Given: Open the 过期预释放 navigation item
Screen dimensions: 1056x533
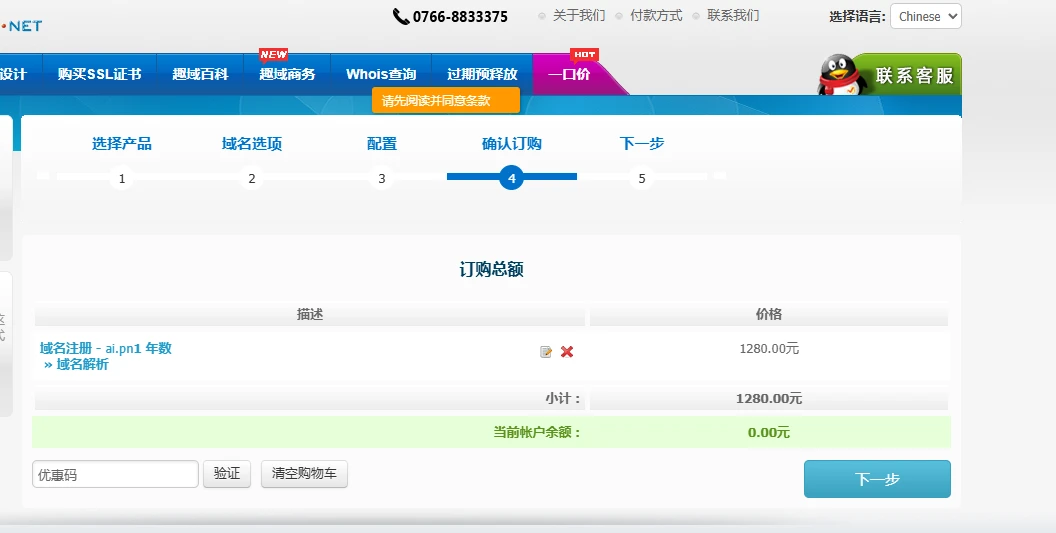Looking at the screenshot, I should [482, 74].
